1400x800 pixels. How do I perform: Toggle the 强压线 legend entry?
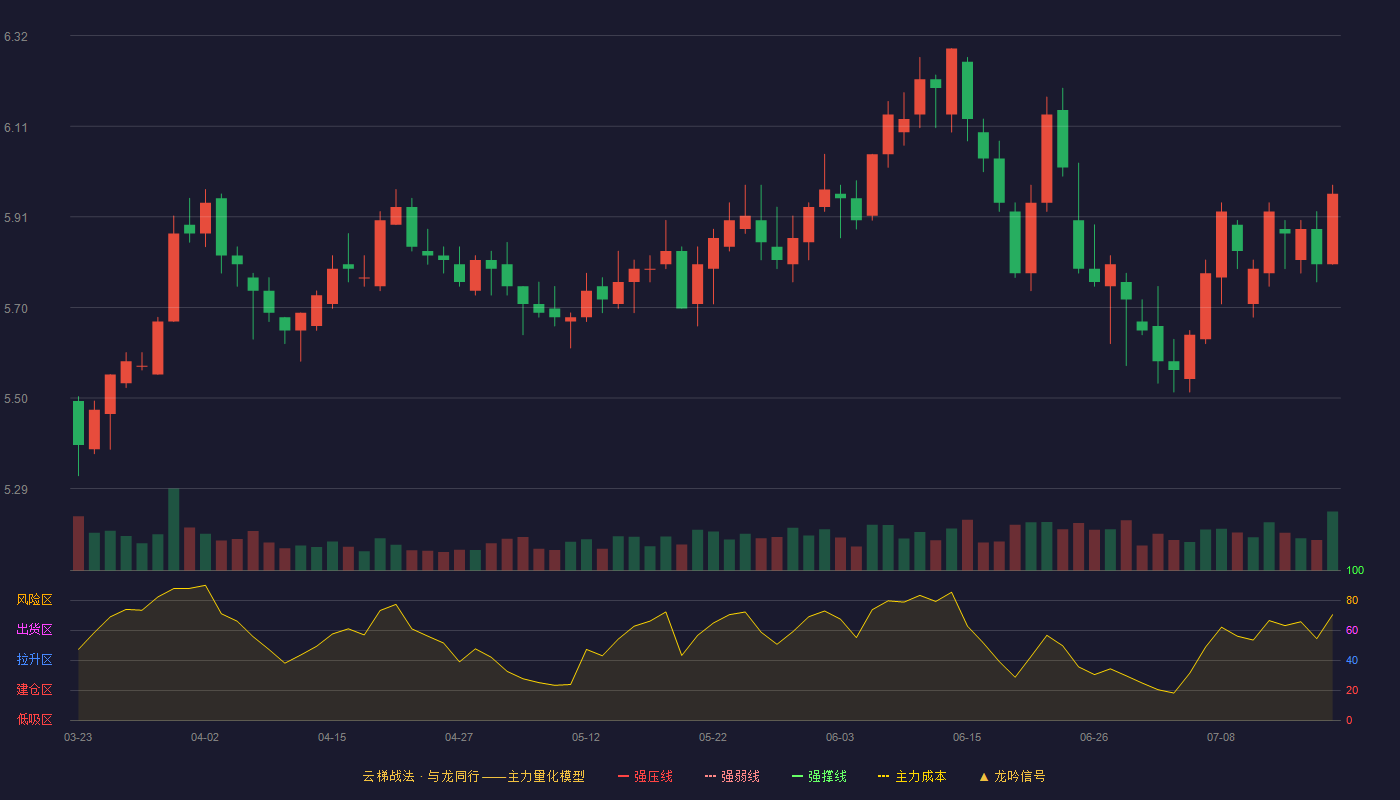(x=645, y=776)
